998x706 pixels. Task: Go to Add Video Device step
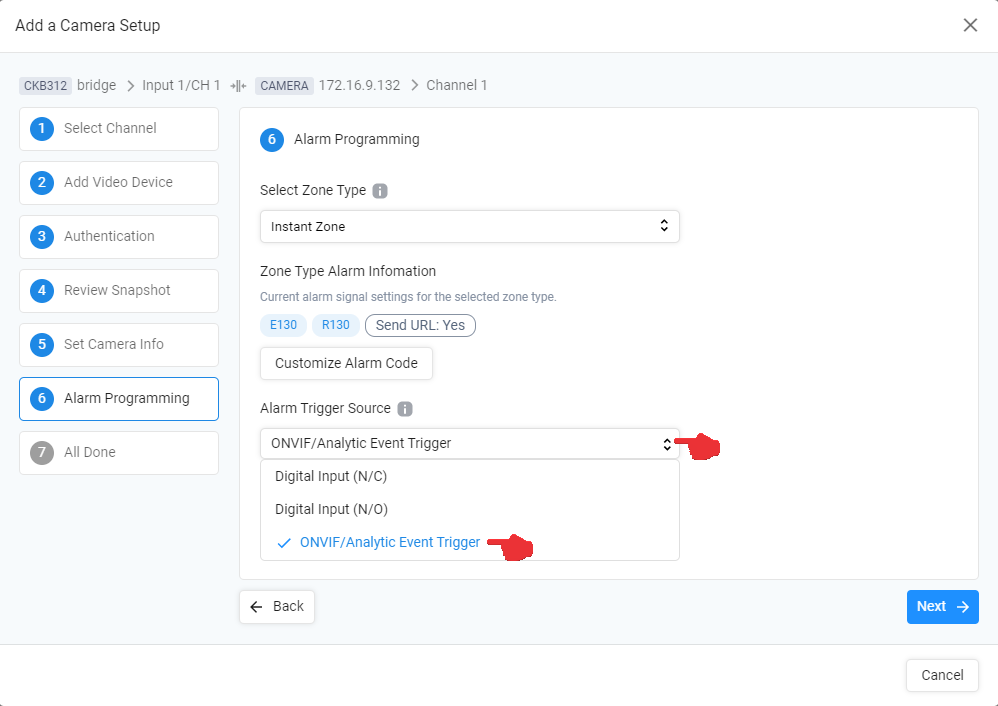point(119,183)
